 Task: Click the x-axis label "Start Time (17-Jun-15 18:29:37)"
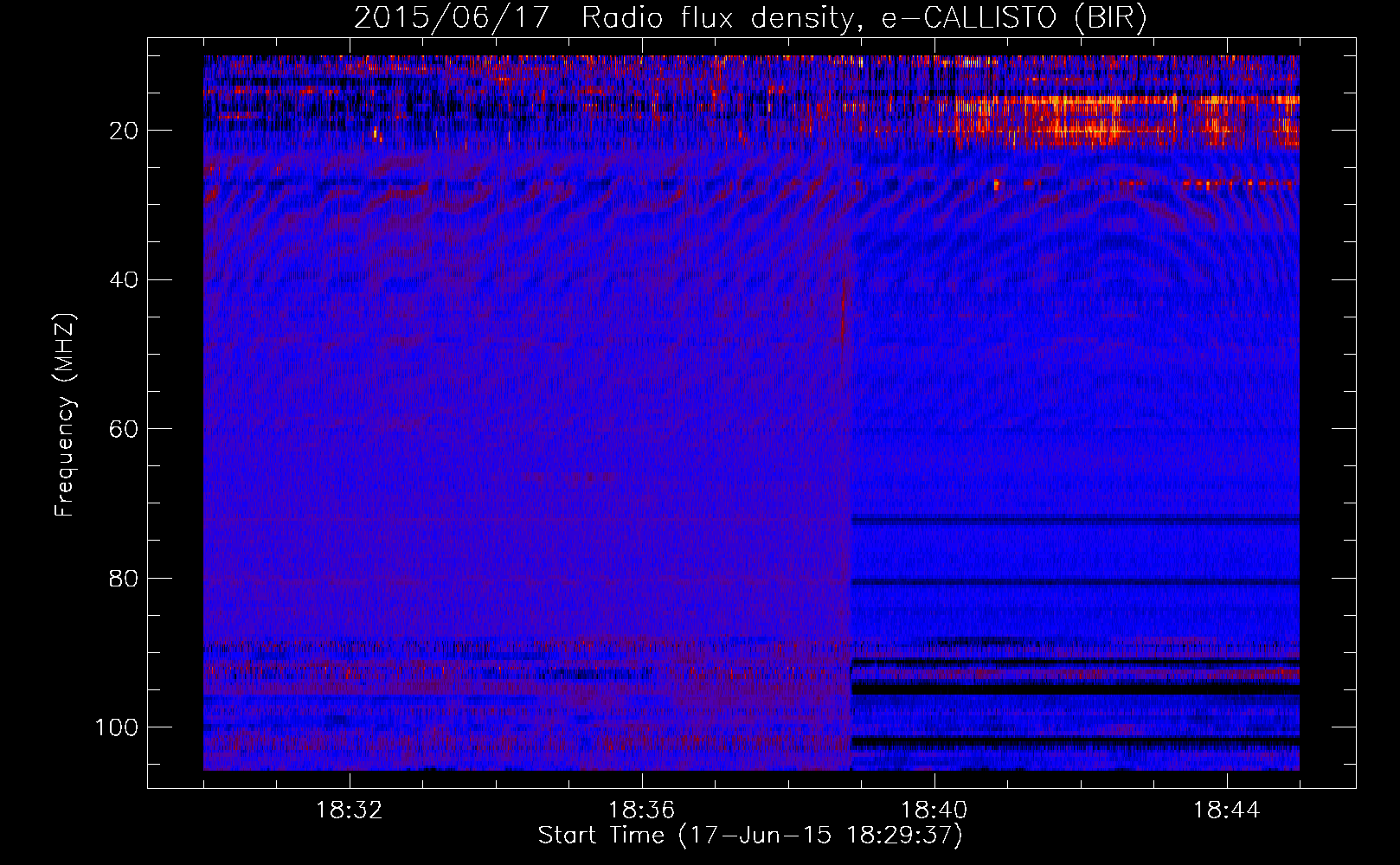[x=750, y=836]
